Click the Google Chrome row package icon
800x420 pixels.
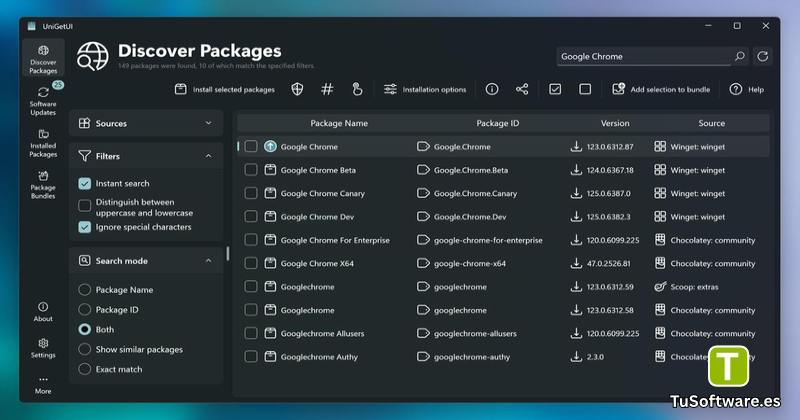[270, 146]
